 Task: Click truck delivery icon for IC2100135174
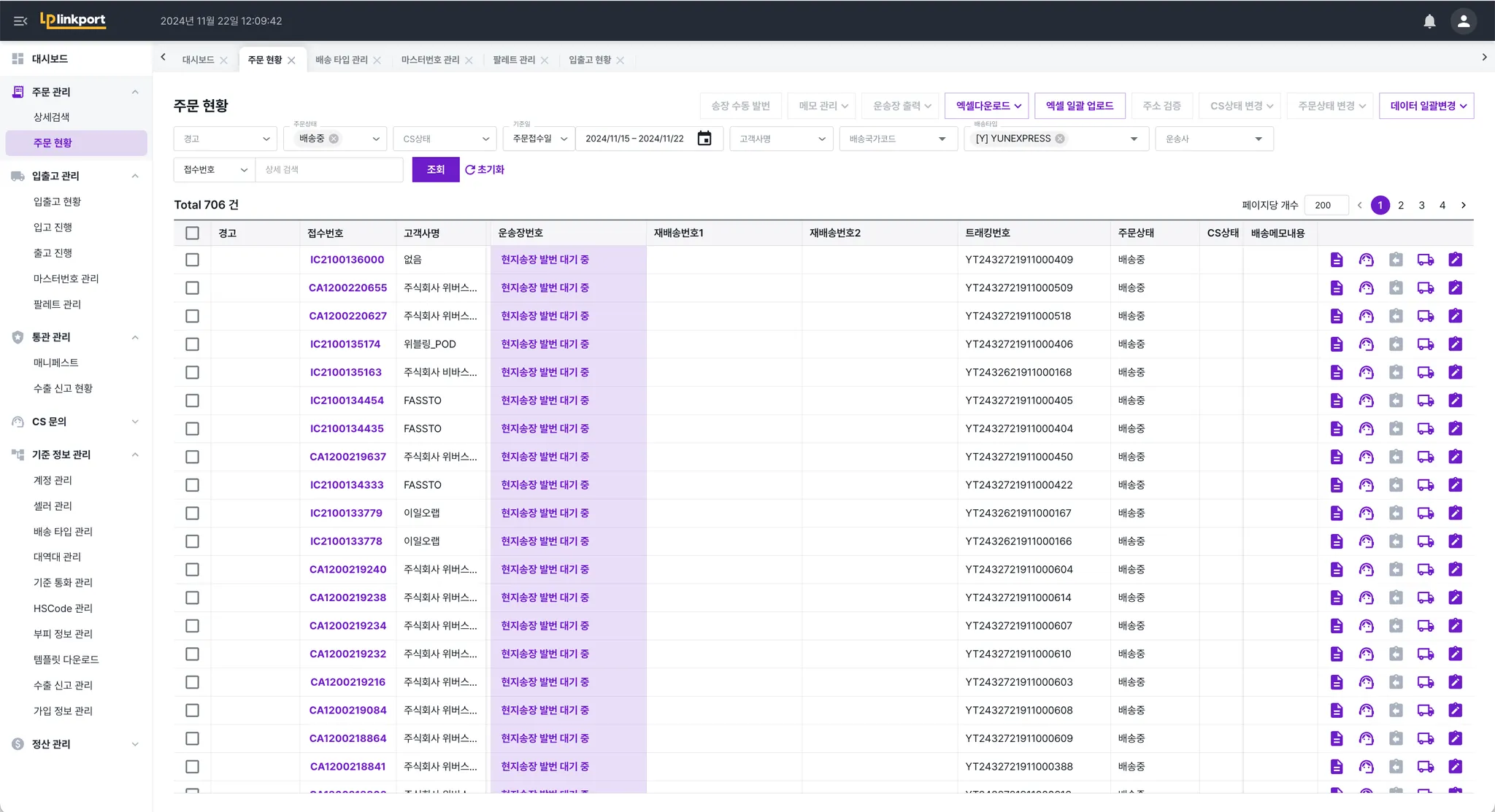click(x=1425, y=344)
